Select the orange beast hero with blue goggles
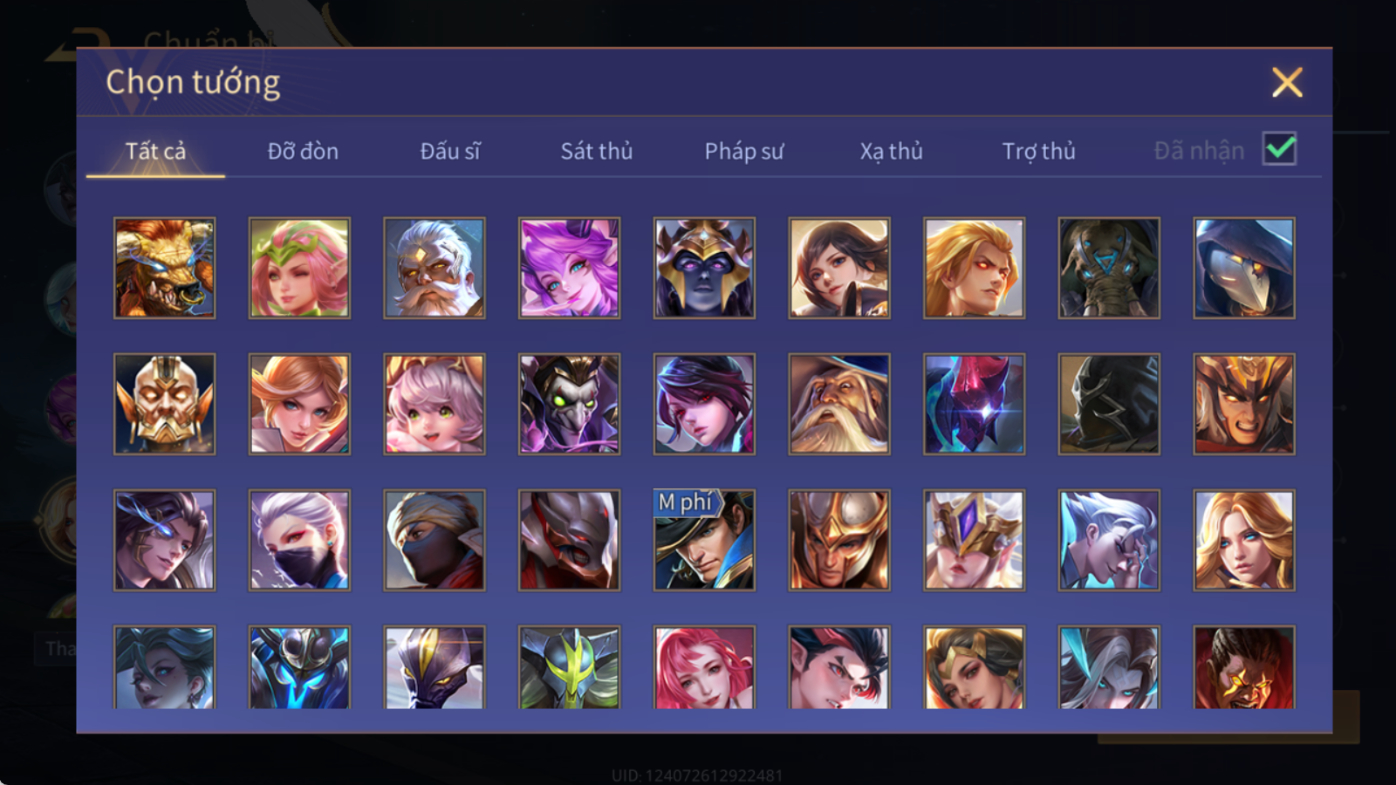This screenshot has height=785, width=1396. [x=165, y=268]
